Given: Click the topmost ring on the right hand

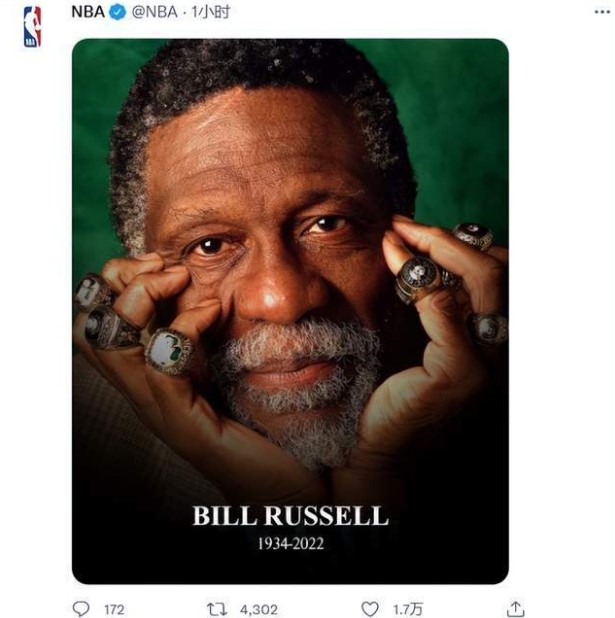Looking at the screenshot, I should 472,236.
